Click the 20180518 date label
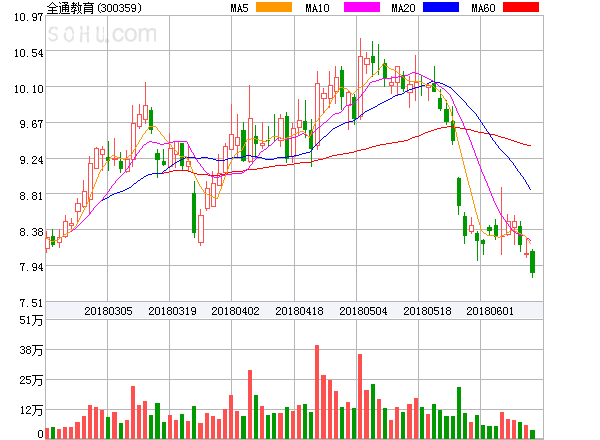 [427, 311]
